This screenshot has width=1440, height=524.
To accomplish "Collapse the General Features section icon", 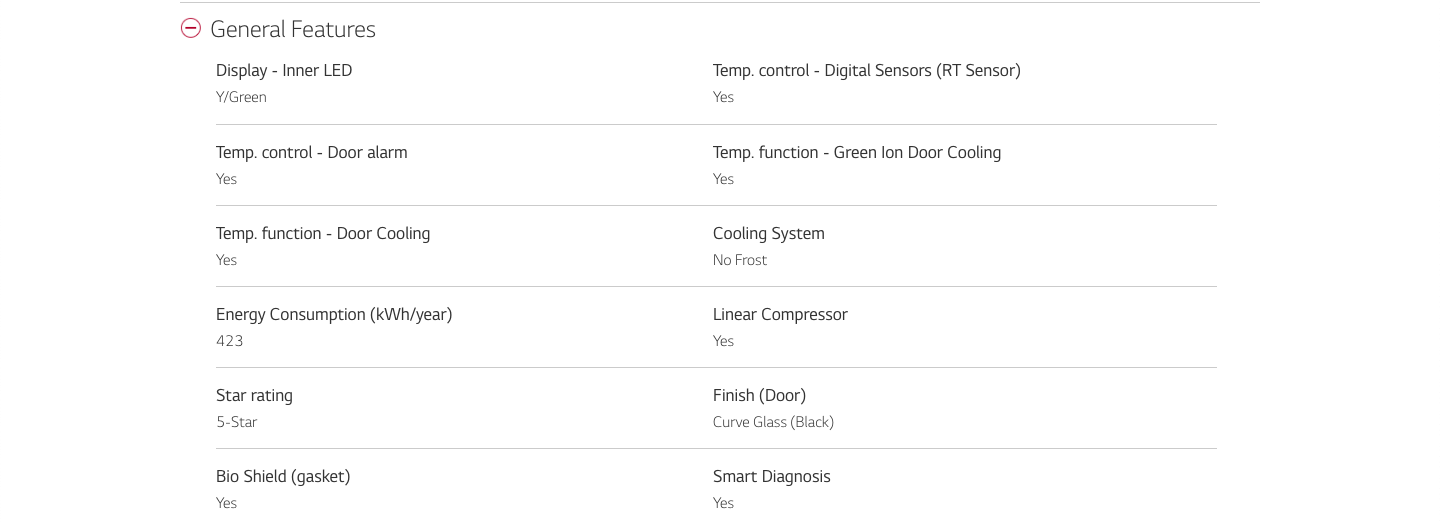I will [191, 29].
